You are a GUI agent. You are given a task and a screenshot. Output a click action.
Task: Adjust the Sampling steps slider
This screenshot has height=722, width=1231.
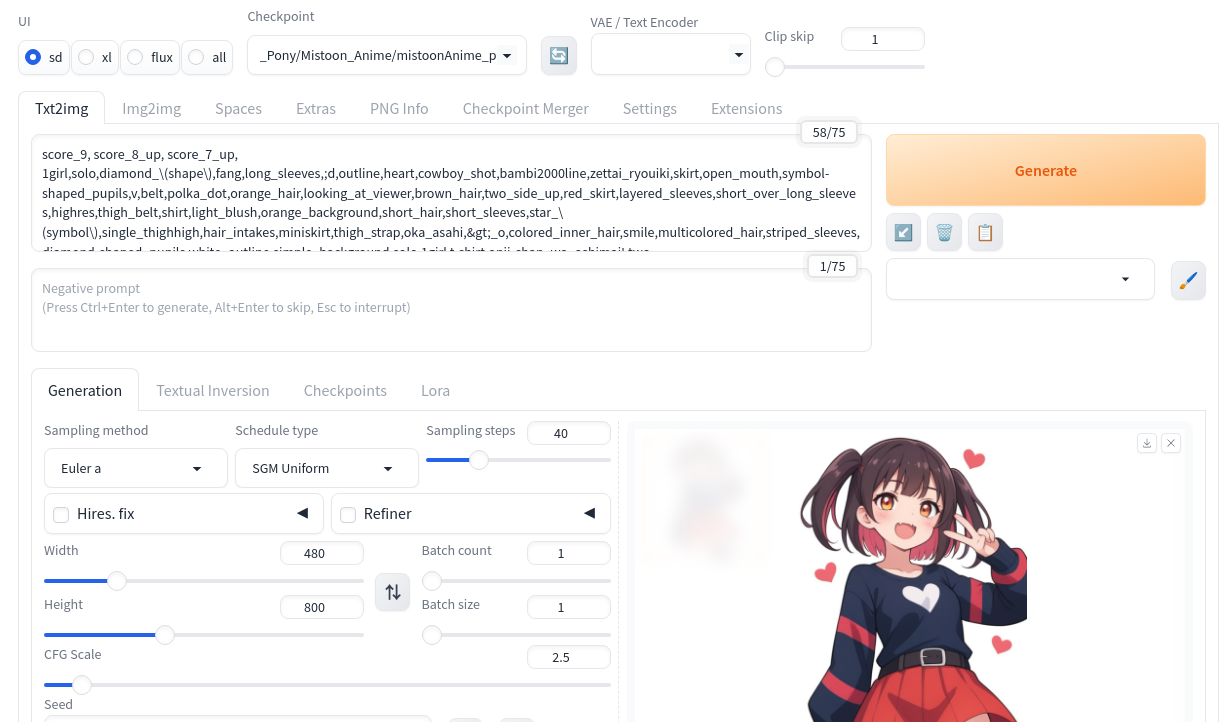pyautogui.click(x=518, y=460)
